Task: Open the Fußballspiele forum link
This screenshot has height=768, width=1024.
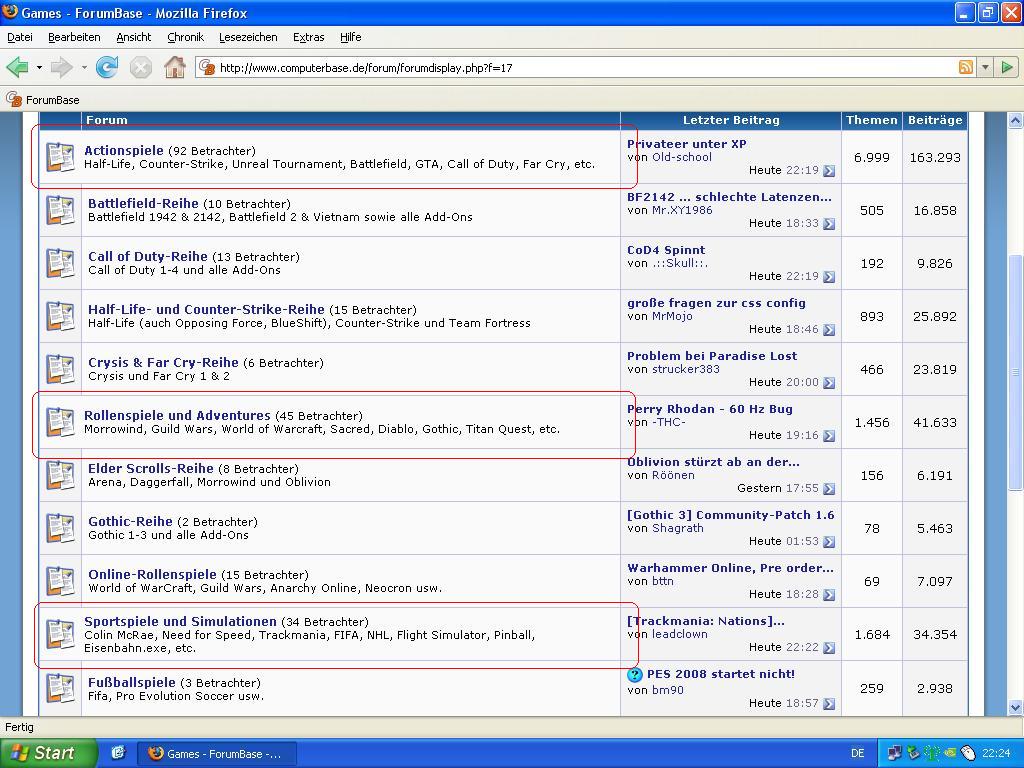Action: [131, 682]
